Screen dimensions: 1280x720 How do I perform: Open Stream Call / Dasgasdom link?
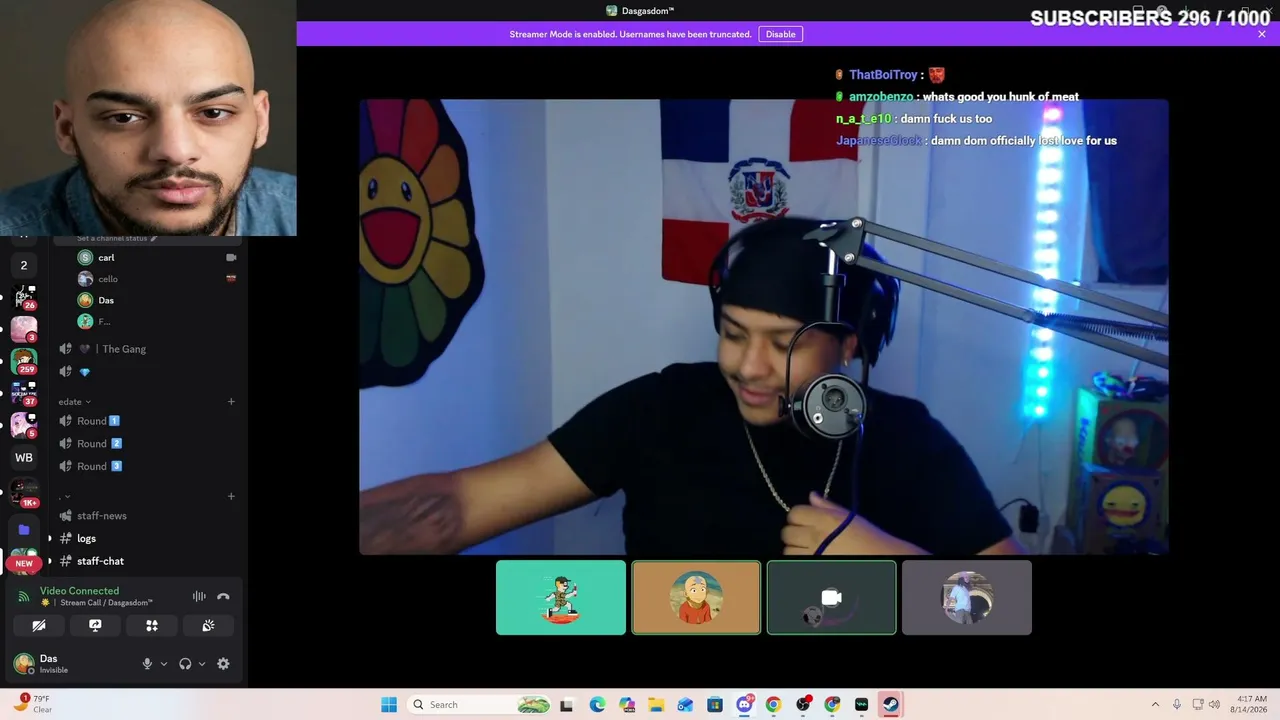[106, 603]
